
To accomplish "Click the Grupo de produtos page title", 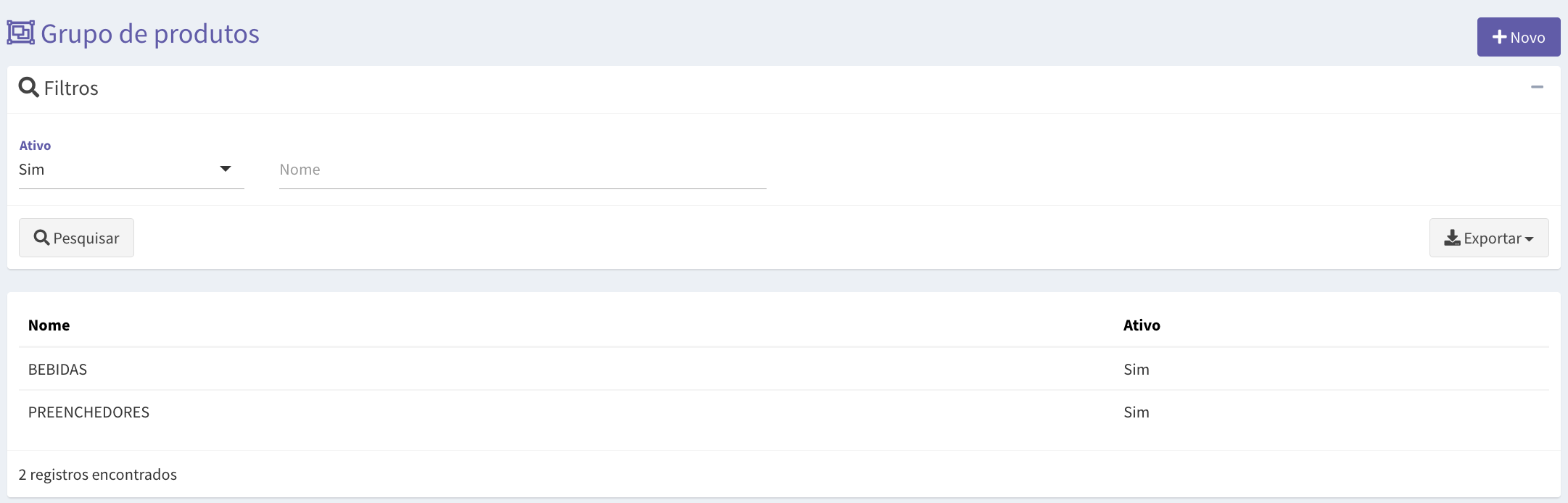I will point(150,34).
